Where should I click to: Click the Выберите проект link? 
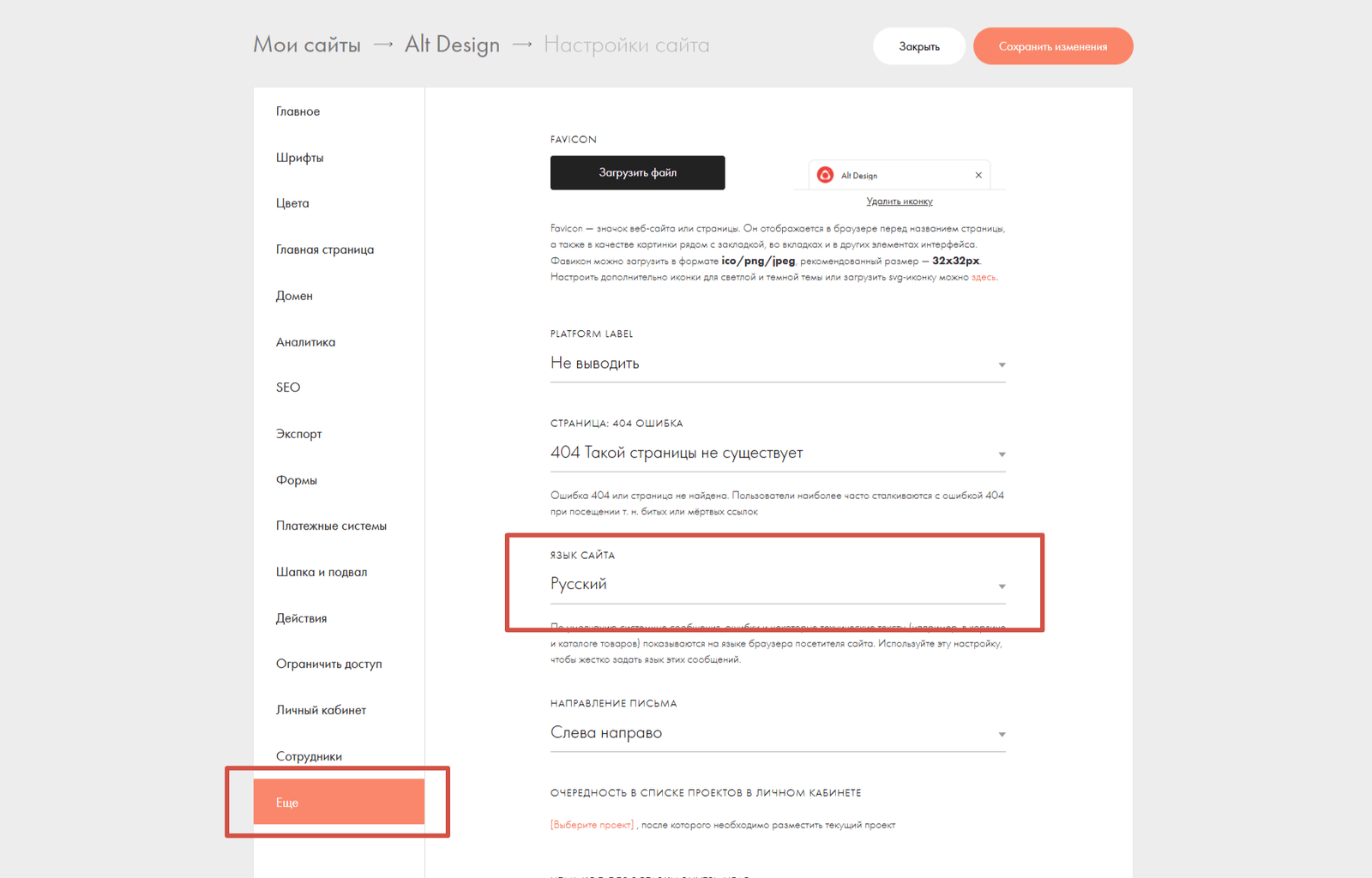pos(592,825)
